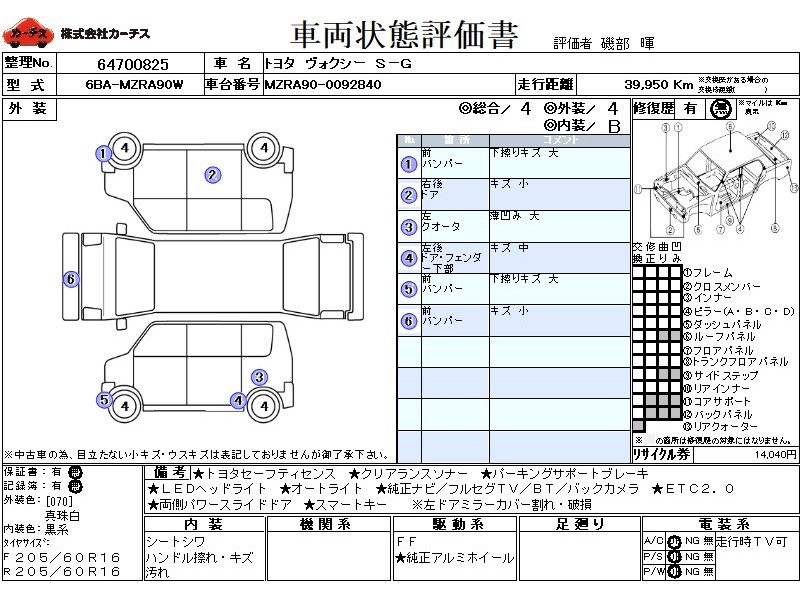Click the exterior color code [070]
Screen dimensions: 800x600
pyautogui.click(x=60, y=501)
